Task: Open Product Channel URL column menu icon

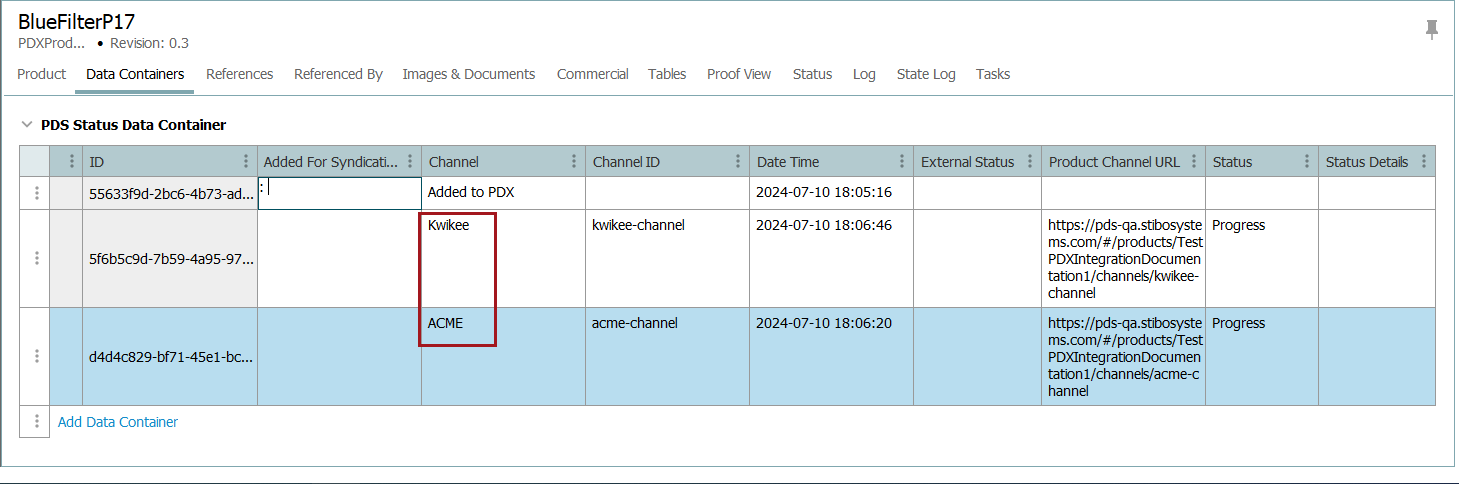Action: click(x=1194, y=162)
